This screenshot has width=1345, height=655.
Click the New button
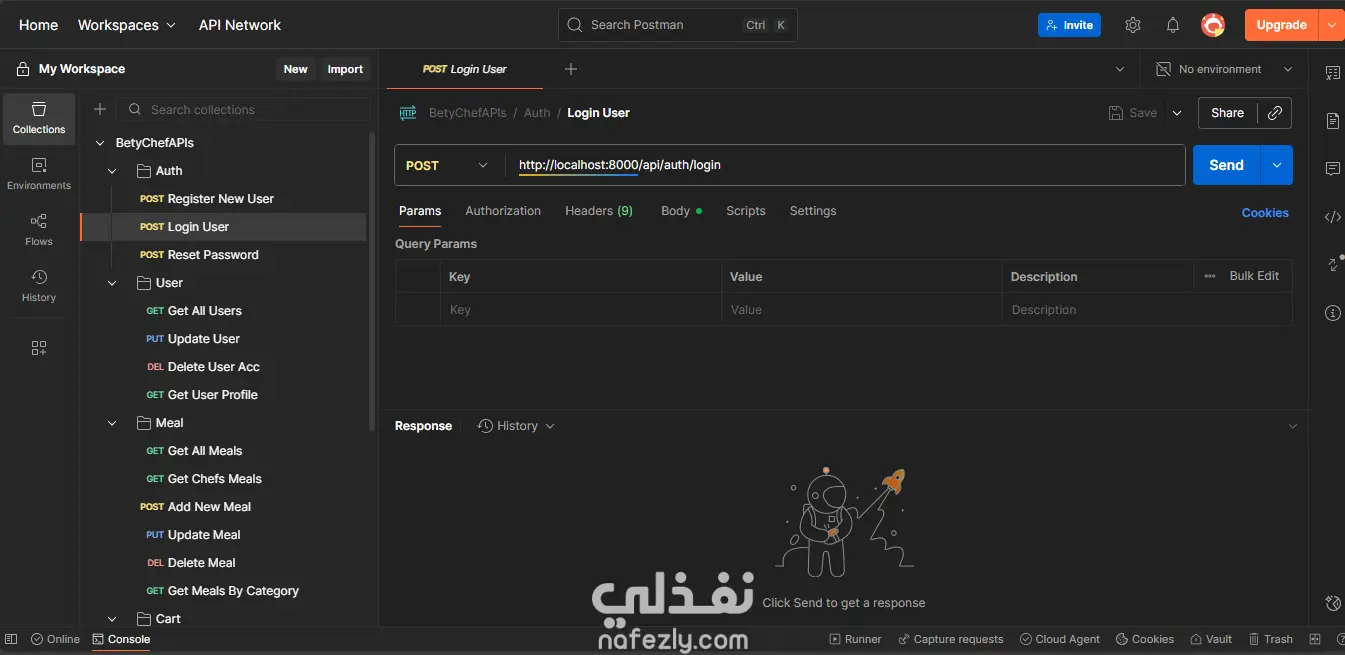tap(296, 69)
